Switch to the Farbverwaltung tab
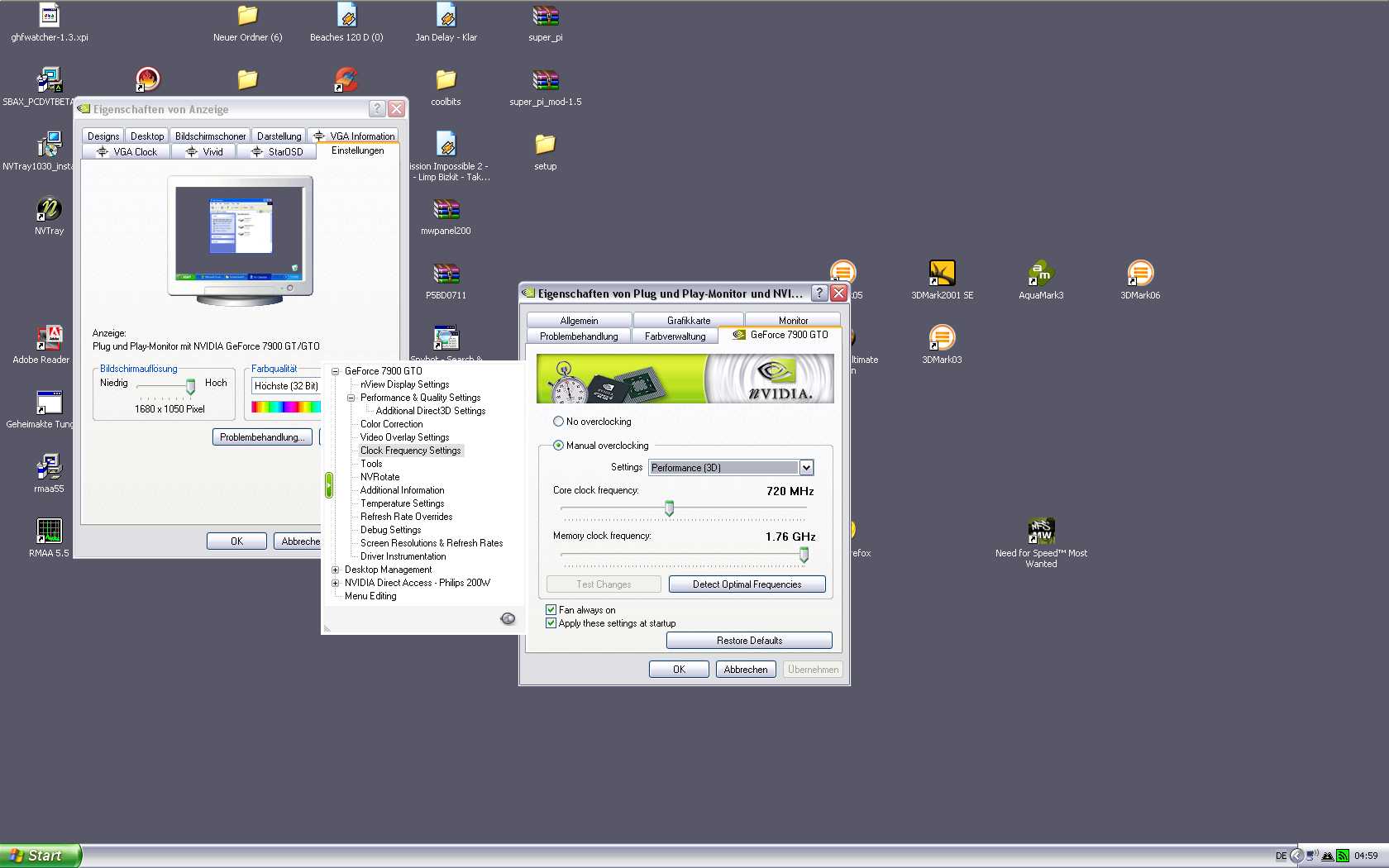Viewport: 1389px width, 868px height. pos(675,336)
